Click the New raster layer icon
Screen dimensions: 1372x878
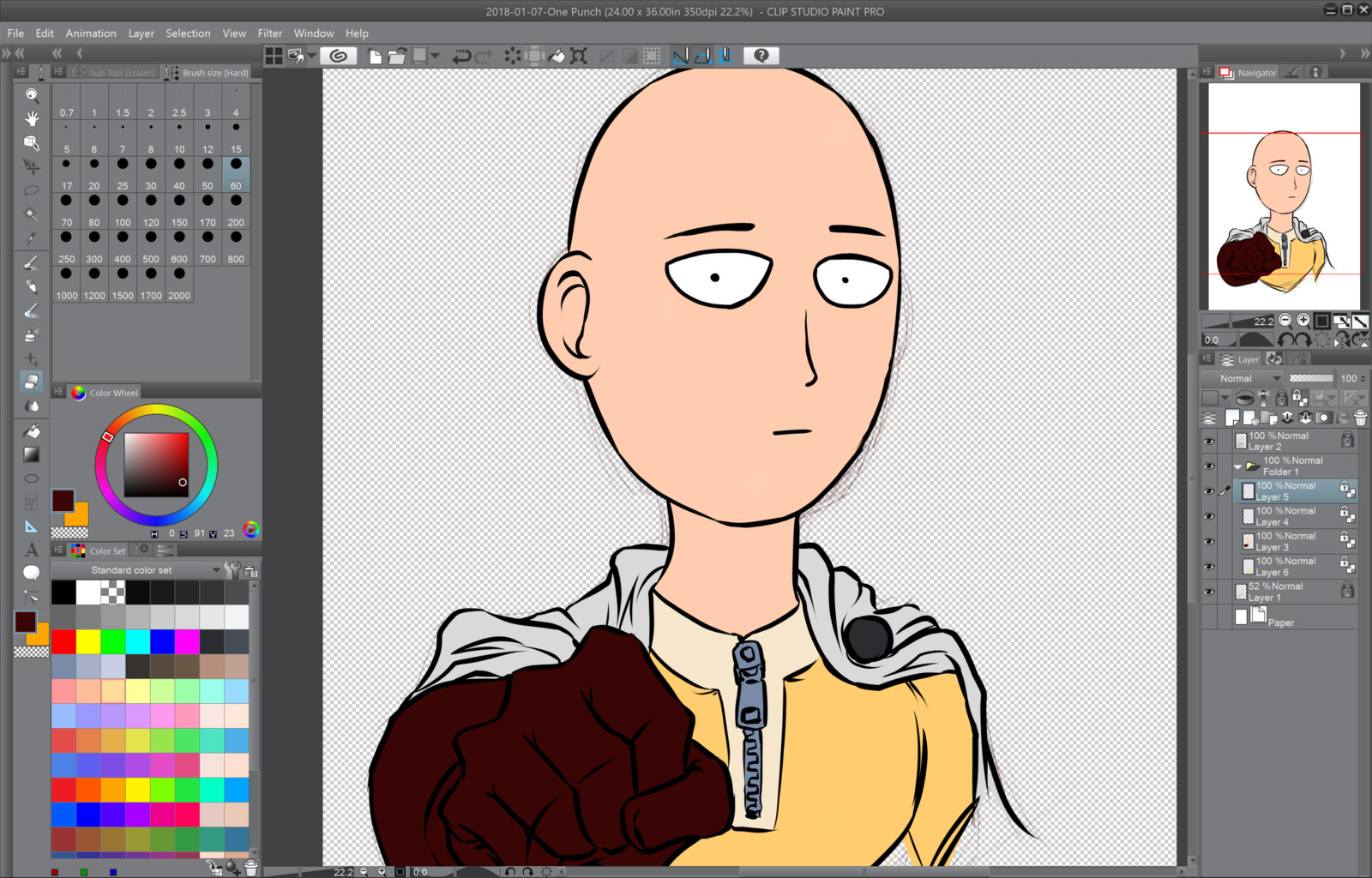pos(1232,418)
